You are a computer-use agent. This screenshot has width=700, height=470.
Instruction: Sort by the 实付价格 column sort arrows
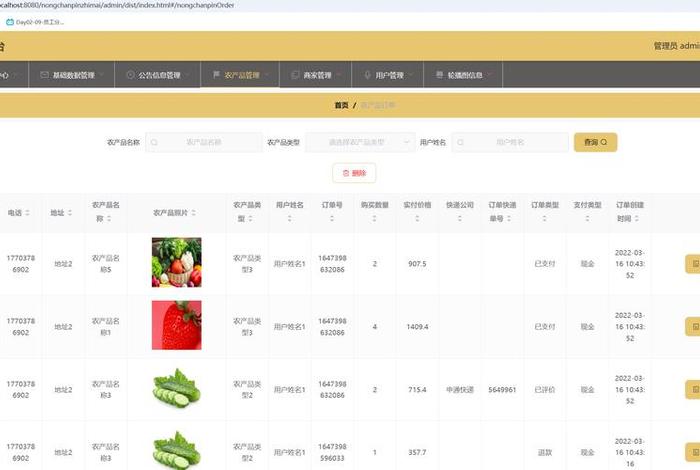tap(417, 218)
